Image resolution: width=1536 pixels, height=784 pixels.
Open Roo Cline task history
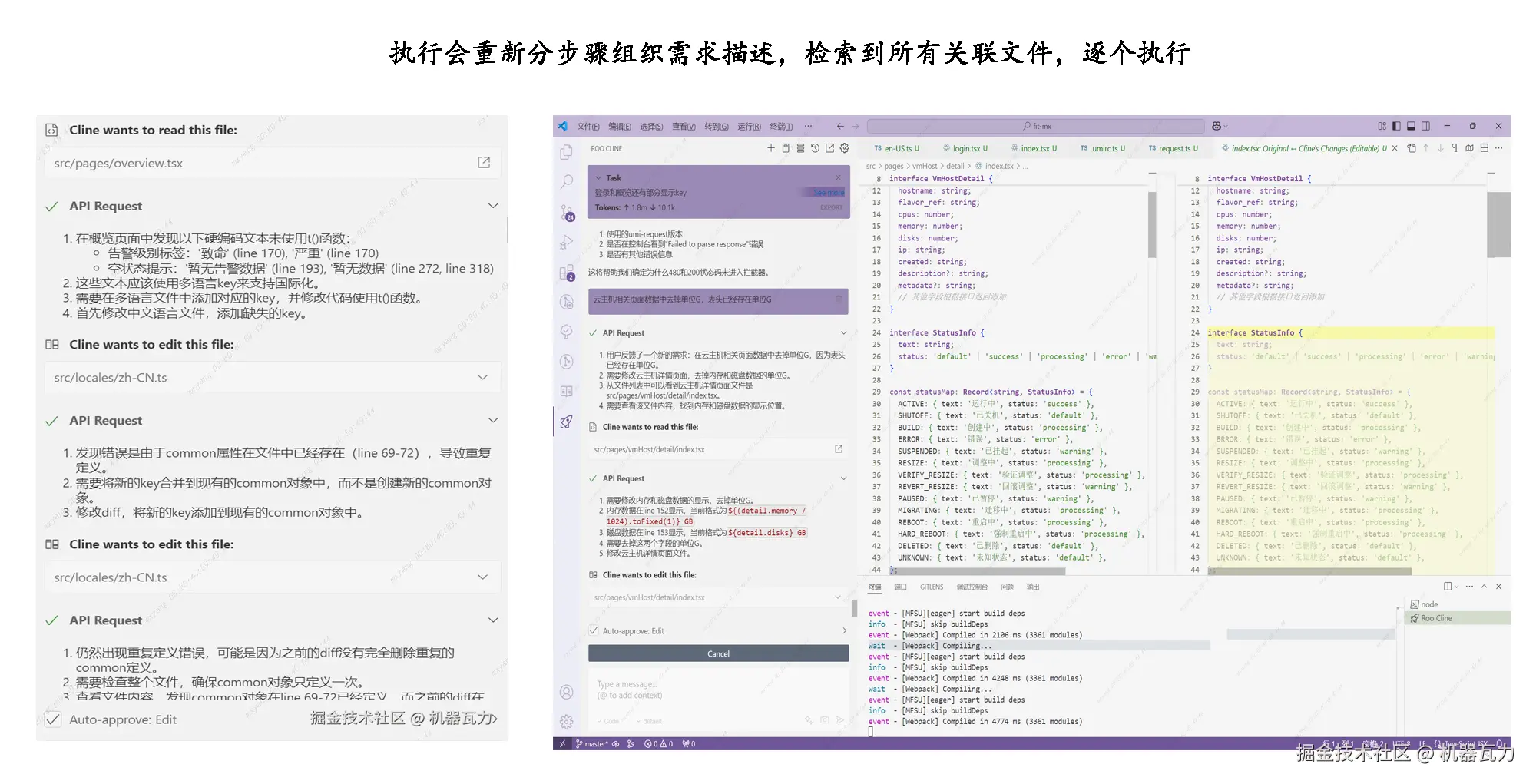tap(815, 148)
